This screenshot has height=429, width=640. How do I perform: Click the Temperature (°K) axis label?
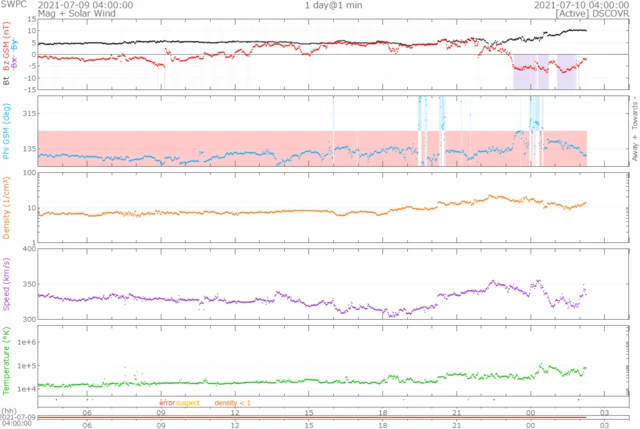(x=6, y=361)
